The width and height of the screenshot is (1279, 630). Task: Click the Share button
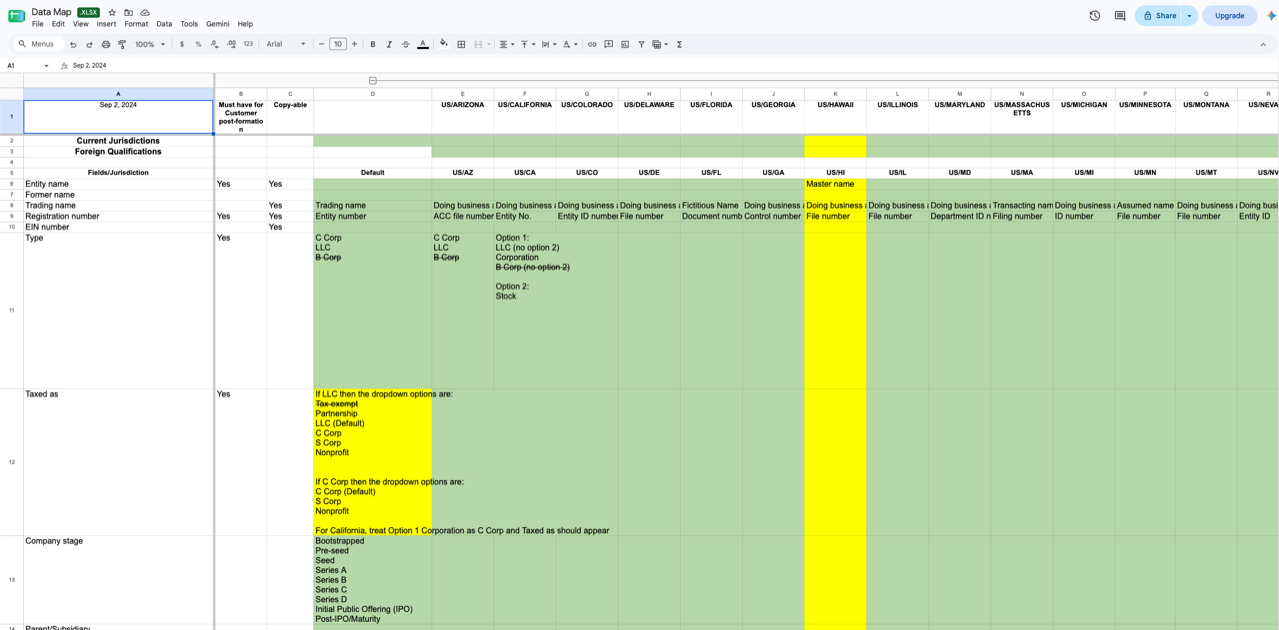(1159, 16)
